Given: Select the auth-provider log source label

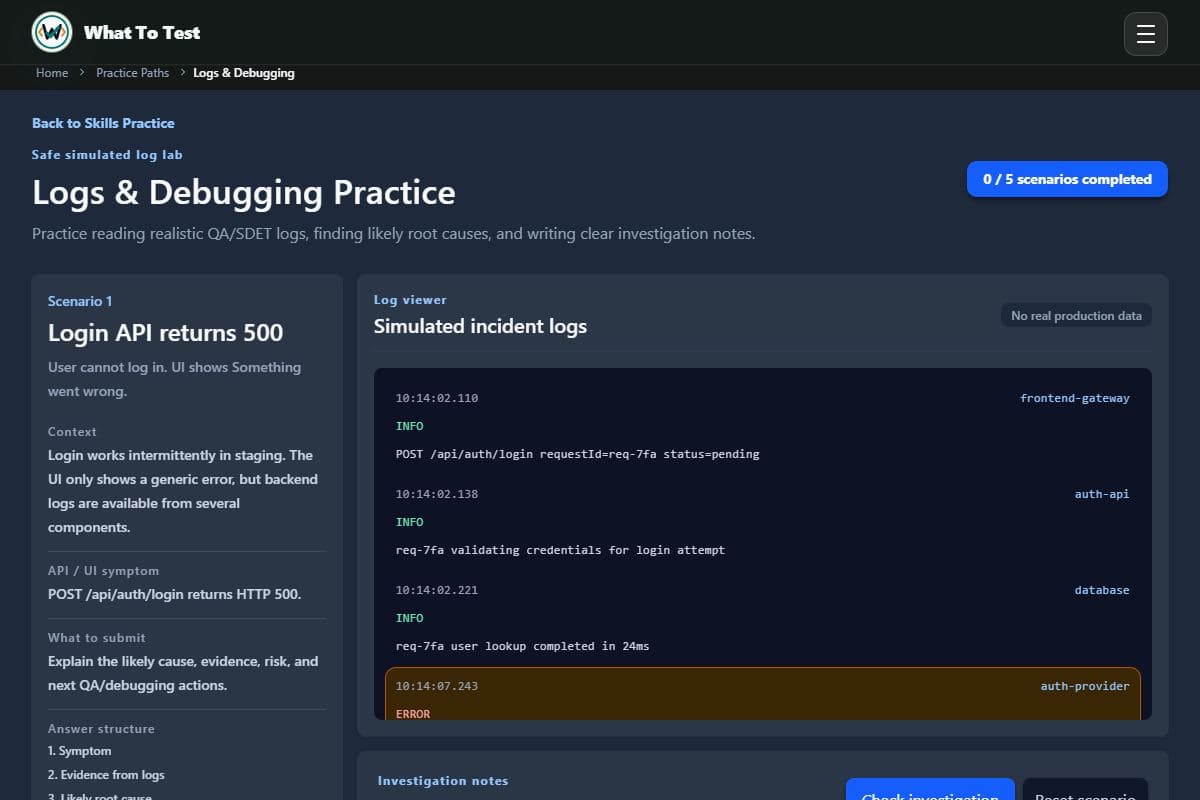Looking at the screenshot, I should (1085, 686).
